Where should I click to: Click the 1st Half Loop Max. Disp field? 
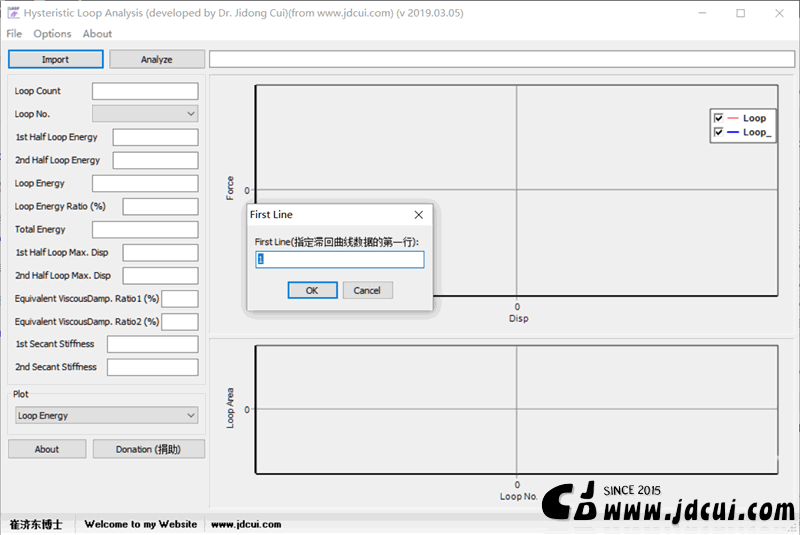tap(160, 252)
